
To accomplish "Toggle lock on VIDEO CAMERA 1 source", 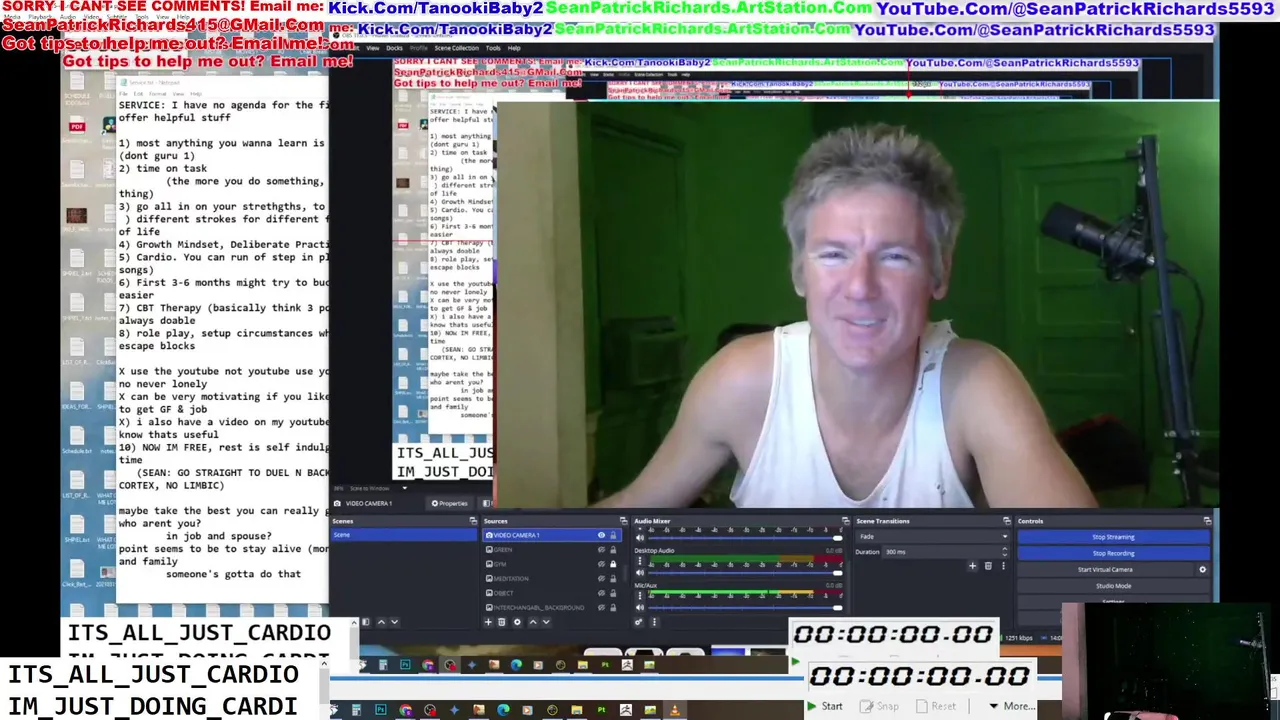I will (613, 535).
